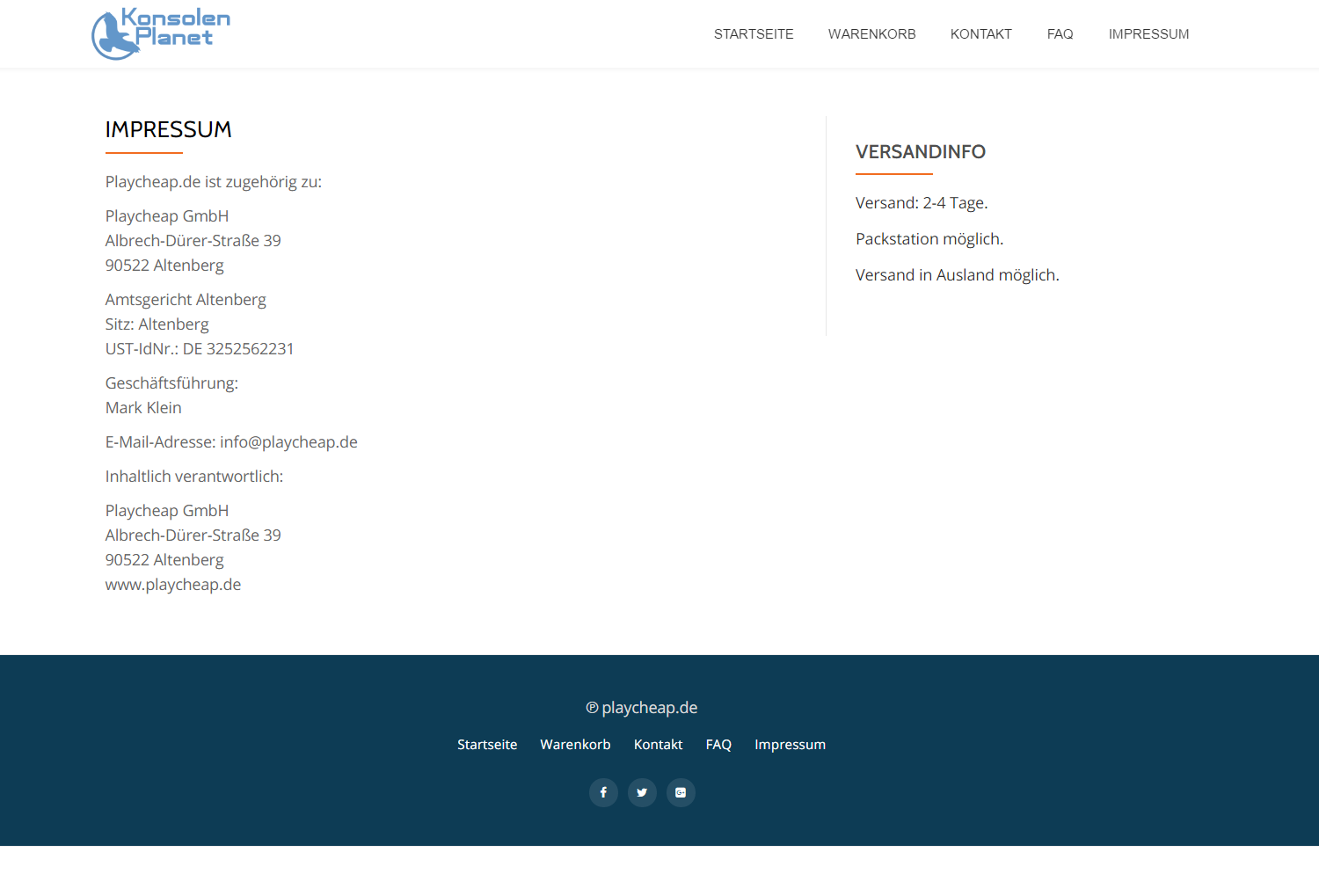Click the 'Inhaltlich verantwortlich:' line
Image resolution: width=1319 pixels, height=896 pixels.
(194, 477)
